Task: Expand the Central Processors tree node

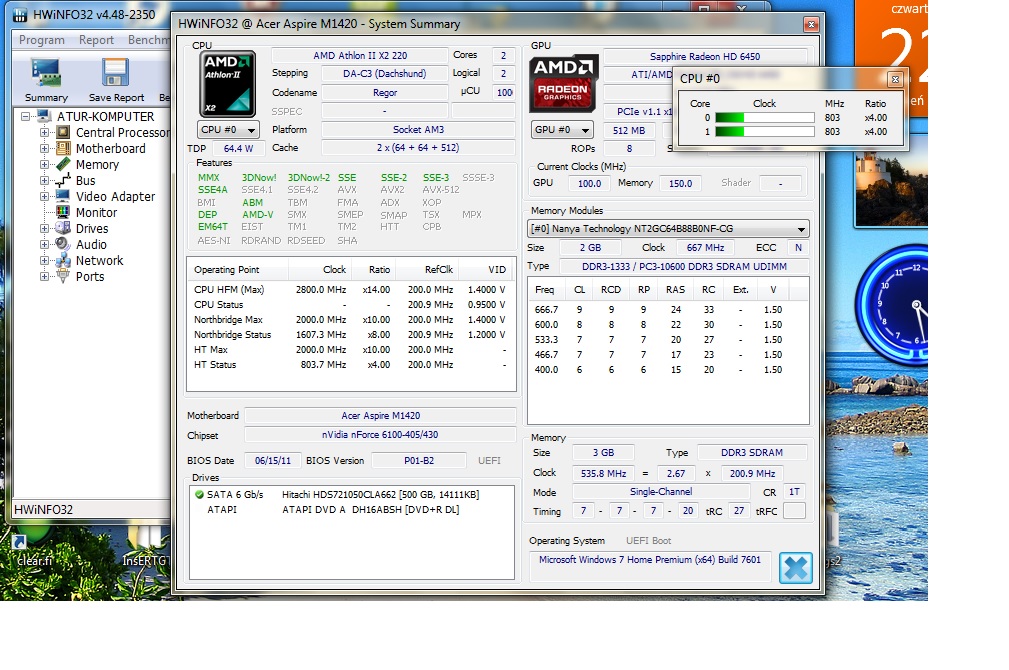Action: [44, 133]
